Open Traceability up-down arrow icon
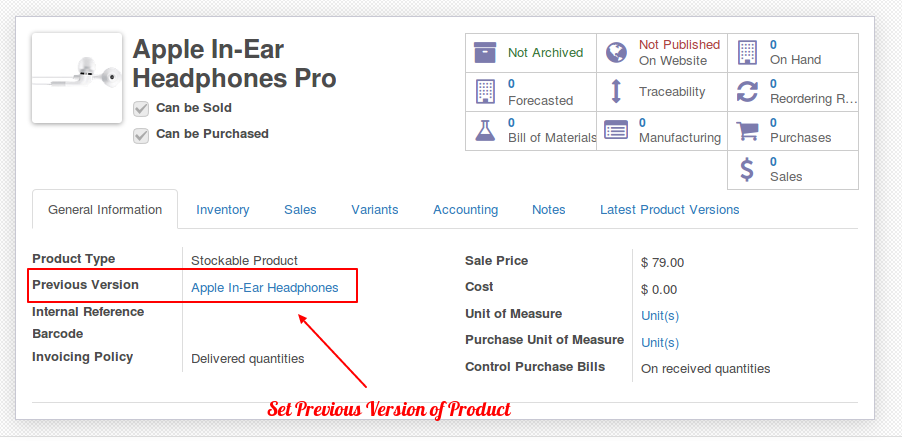Image resolution: width=902 pixels, height=441 pixels. coord(616,91)
